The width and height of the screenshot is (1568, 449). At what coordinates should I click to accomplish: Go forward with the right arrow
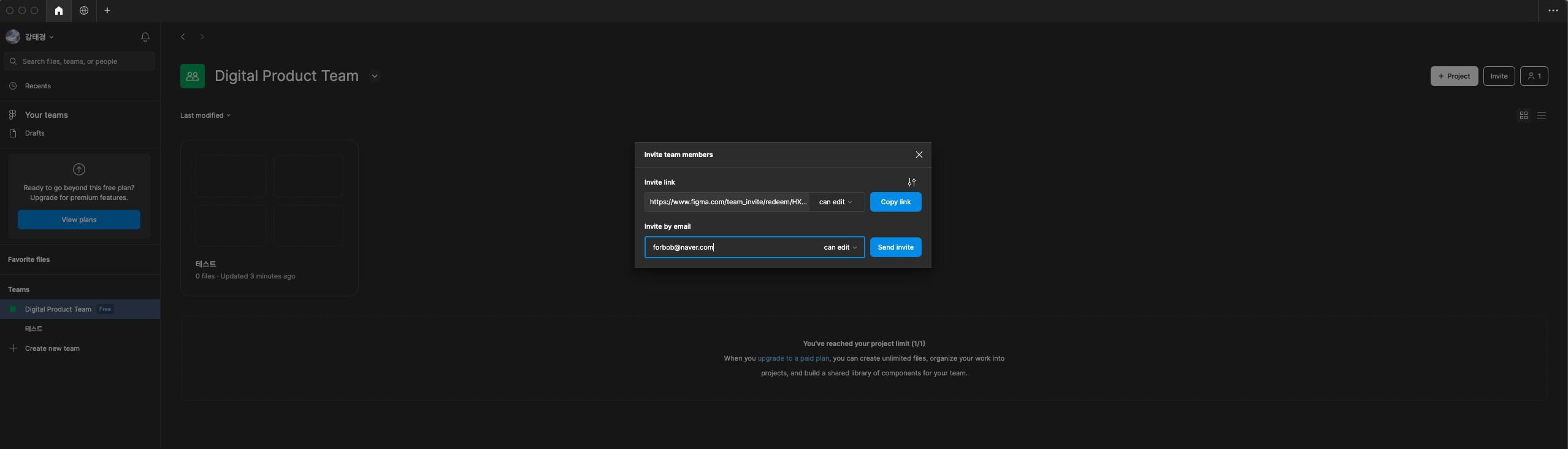coord(202,37)
